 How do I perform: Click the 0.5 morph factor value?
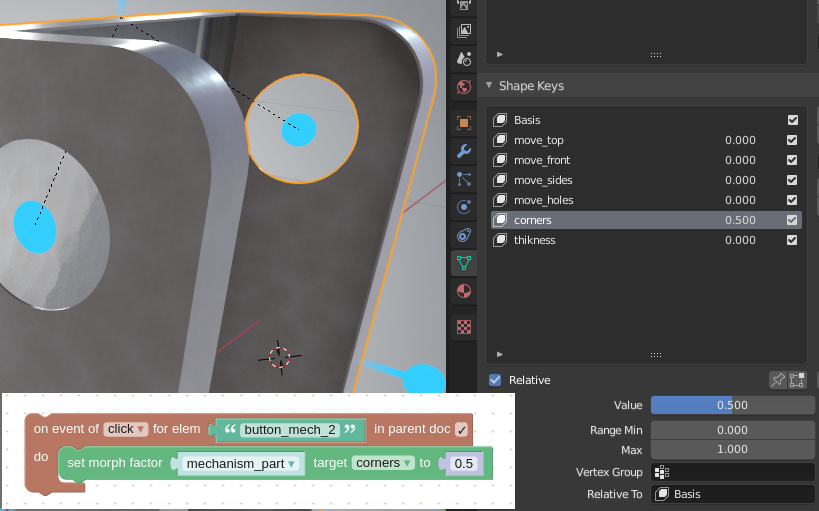click(x=463, y=463)
